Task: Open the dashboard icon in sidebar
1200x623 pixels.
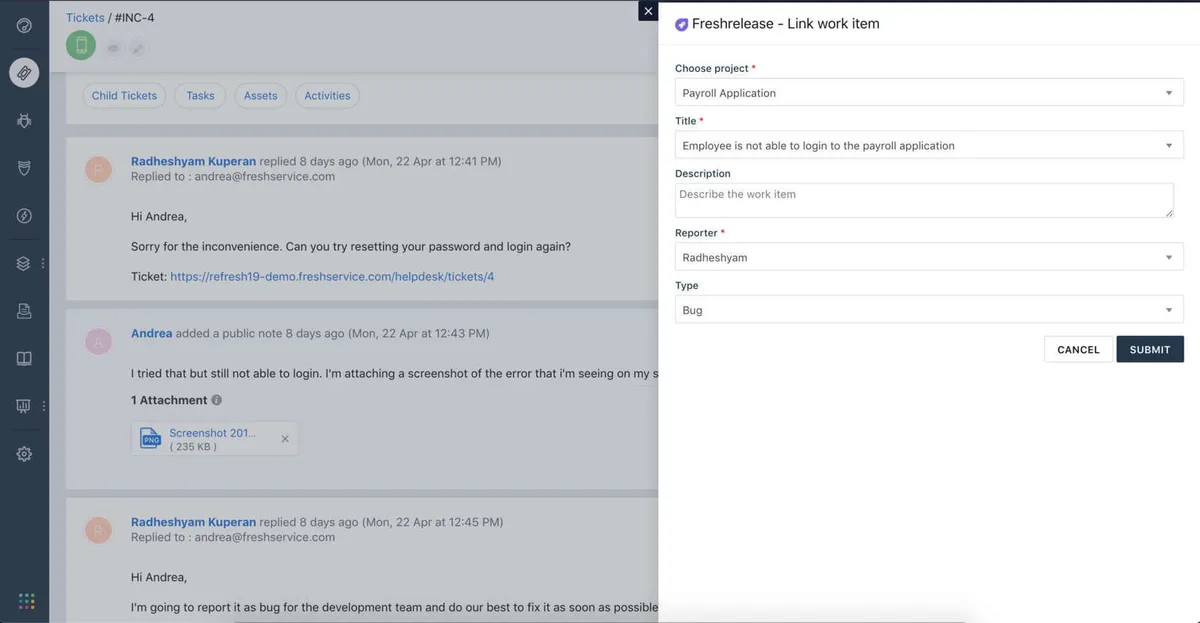Action: (24, 25)
